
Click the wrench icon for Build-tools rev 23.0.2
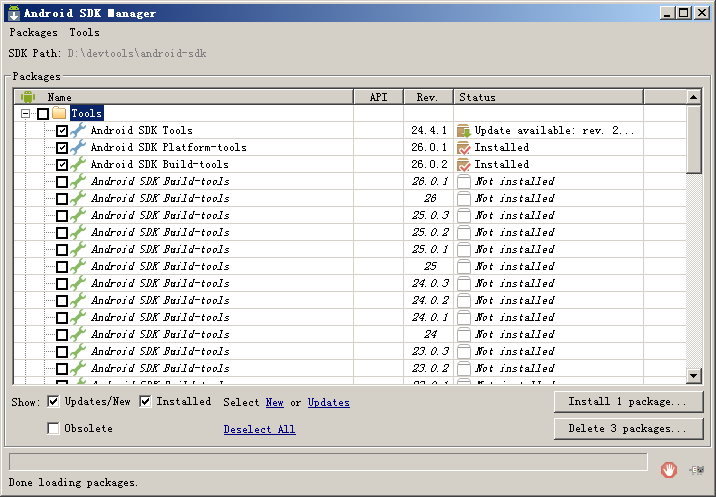(78, 368)
